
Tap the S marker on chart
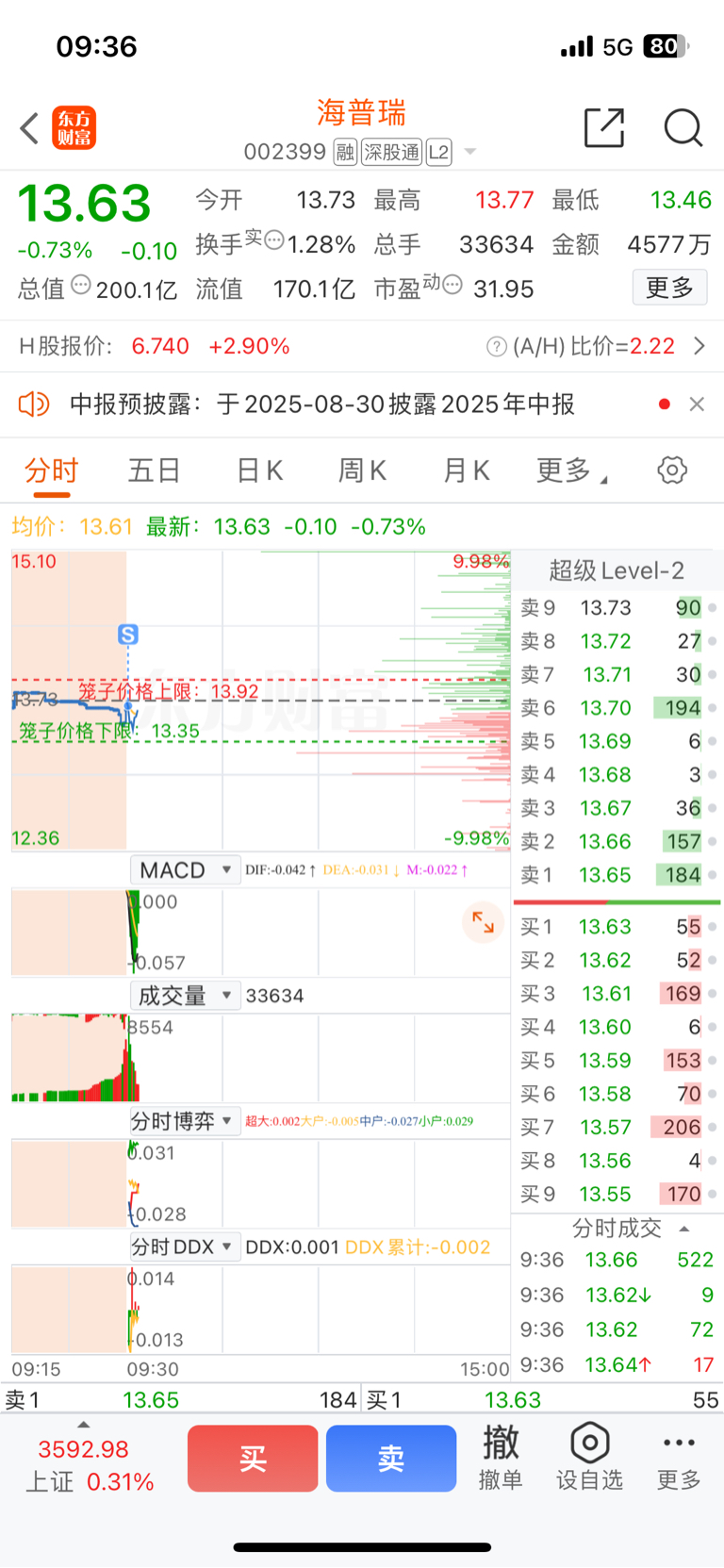click(x=128, y=635)
